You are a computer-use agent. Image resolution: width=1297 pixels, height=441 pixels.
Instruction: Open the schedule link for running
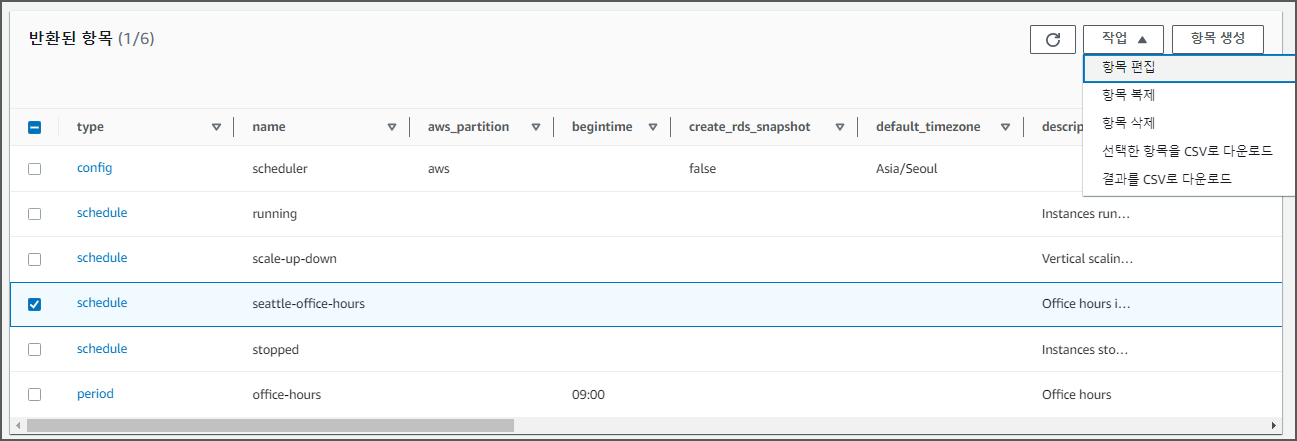[102, 213]
